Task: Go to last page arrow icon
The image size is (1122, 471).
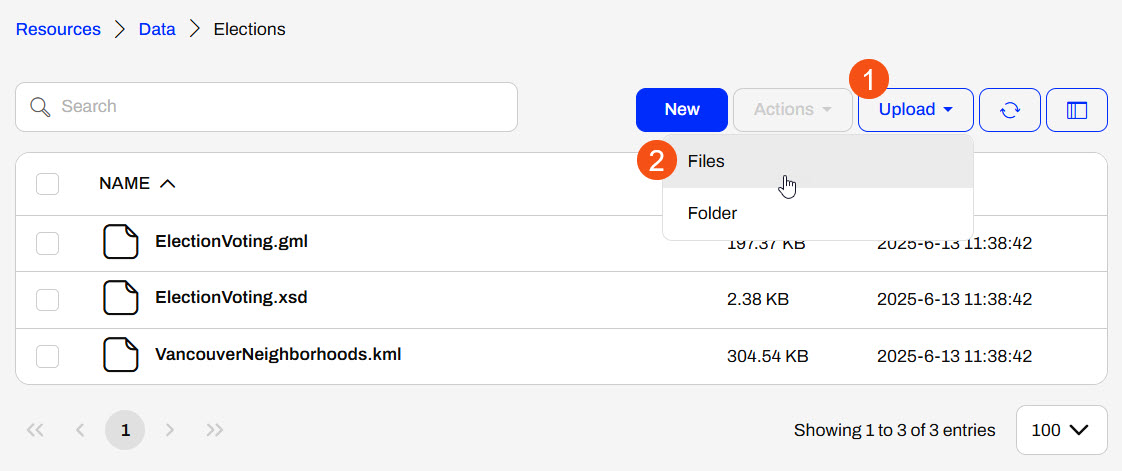Action: point(215,430)
